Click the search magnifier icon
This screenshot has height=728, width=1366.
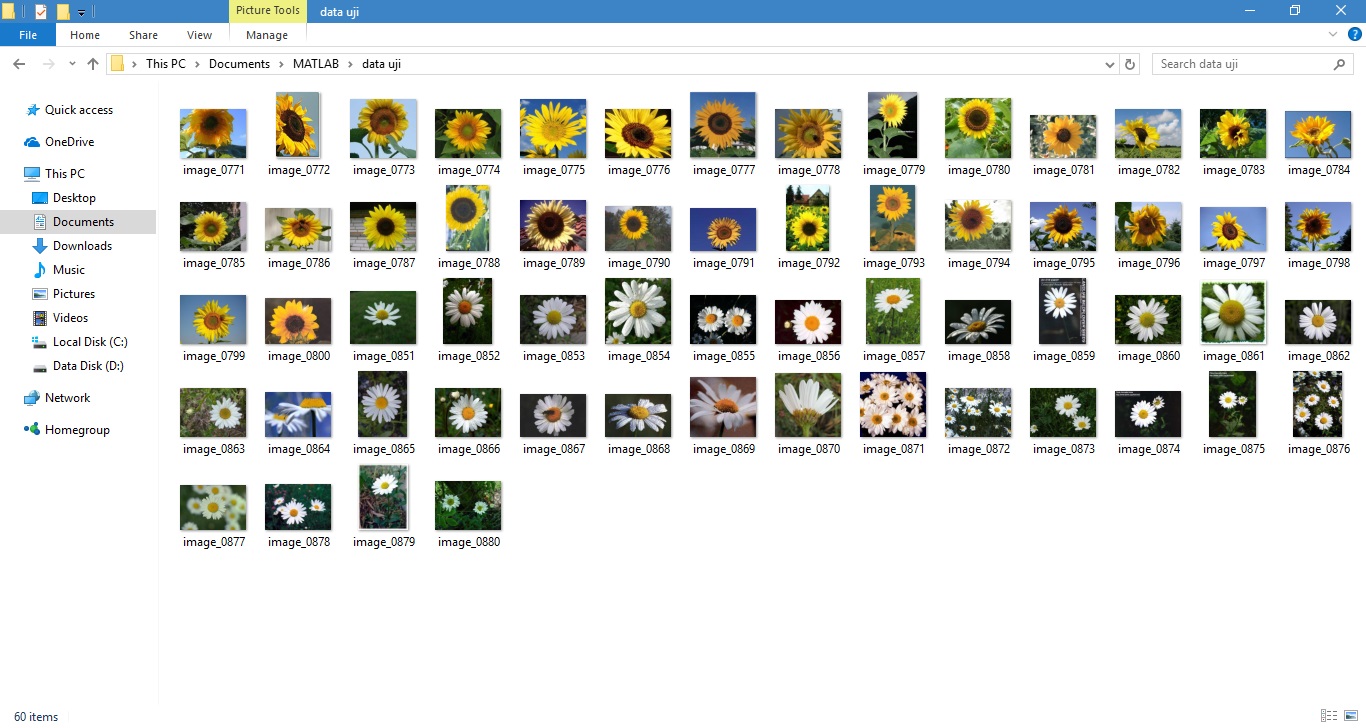[x=1340, y=64]
